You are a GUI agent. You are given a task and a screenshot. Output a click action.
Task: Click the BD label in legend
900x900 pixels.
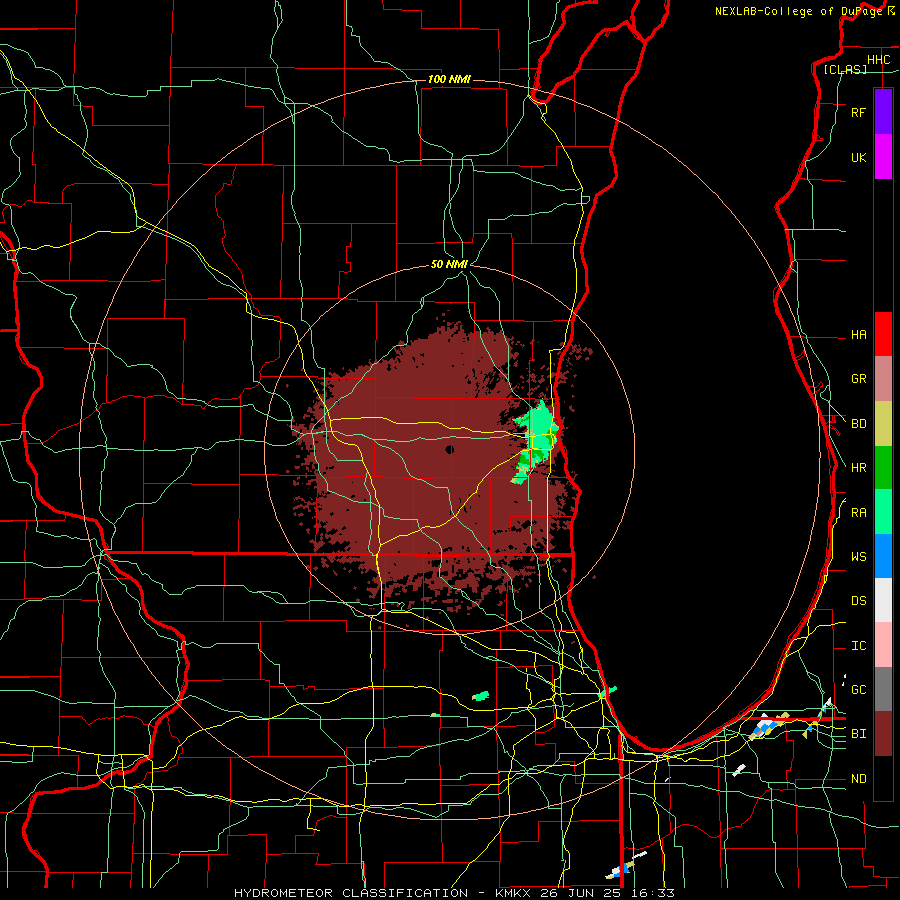click(858, 424)
